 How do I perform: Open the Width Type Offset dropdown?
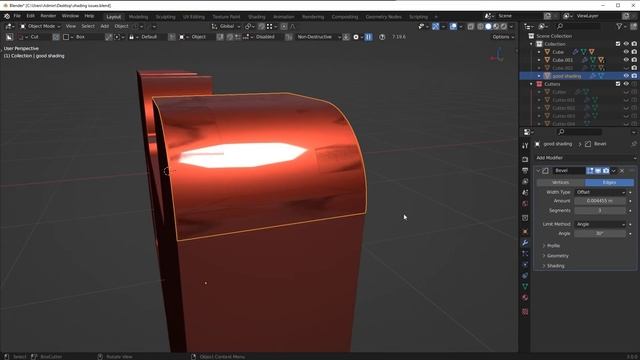(x=600, y=192)
